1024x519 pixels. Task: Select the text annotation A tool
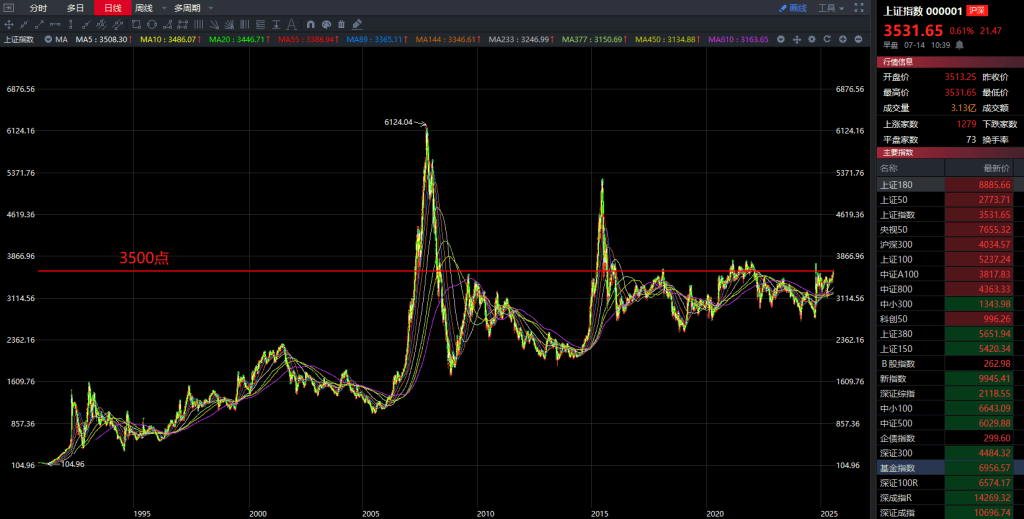[x=291, y=24]
